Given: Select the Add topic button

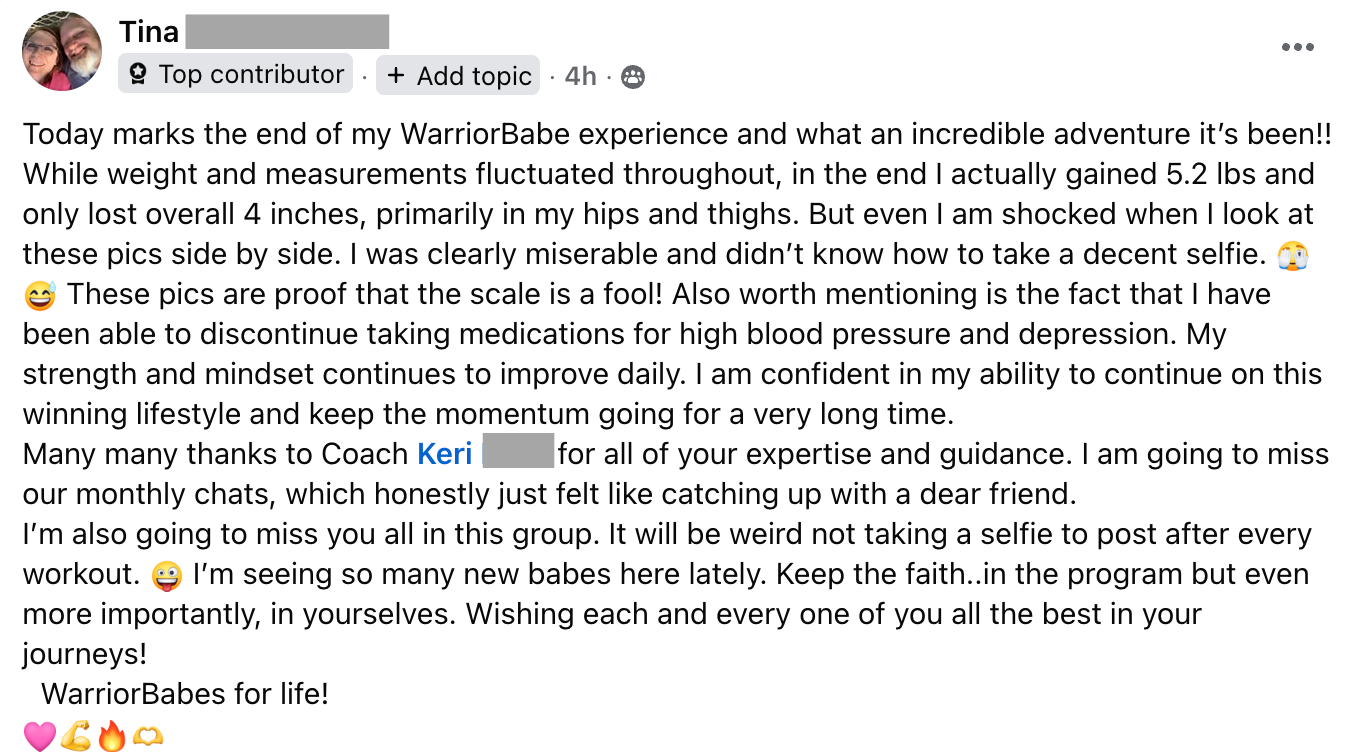Looking at the screenshot, I should (458, 75).
